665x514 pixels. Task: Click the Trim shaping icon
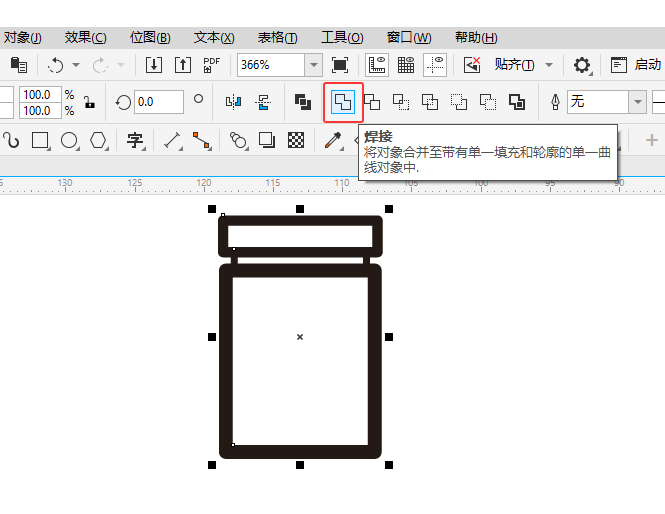click(x=372, y=102)
